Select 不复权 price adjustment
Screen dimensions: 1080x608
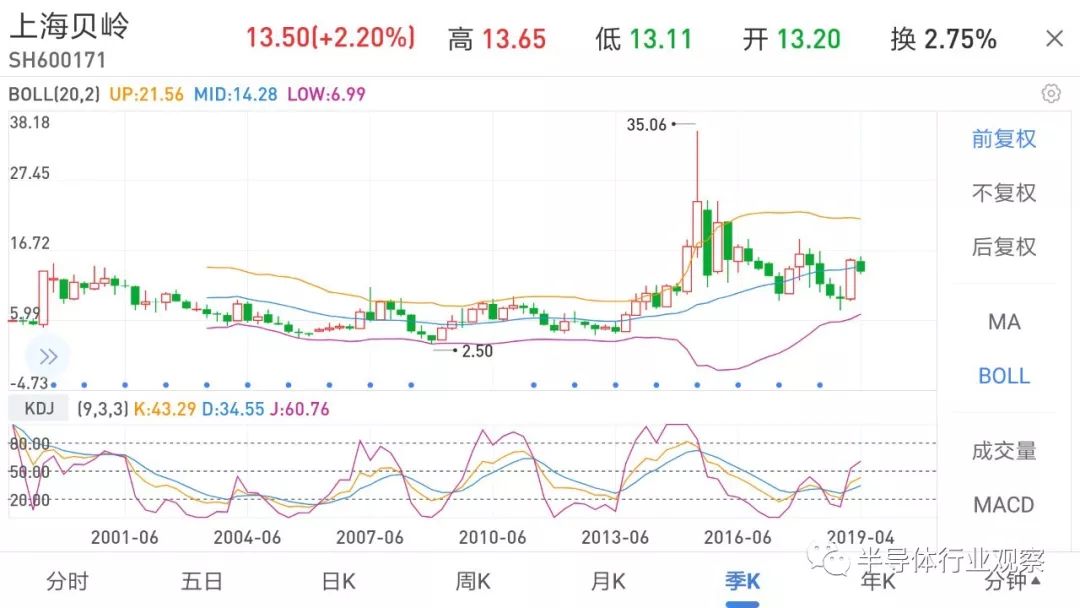[1004, 193]
